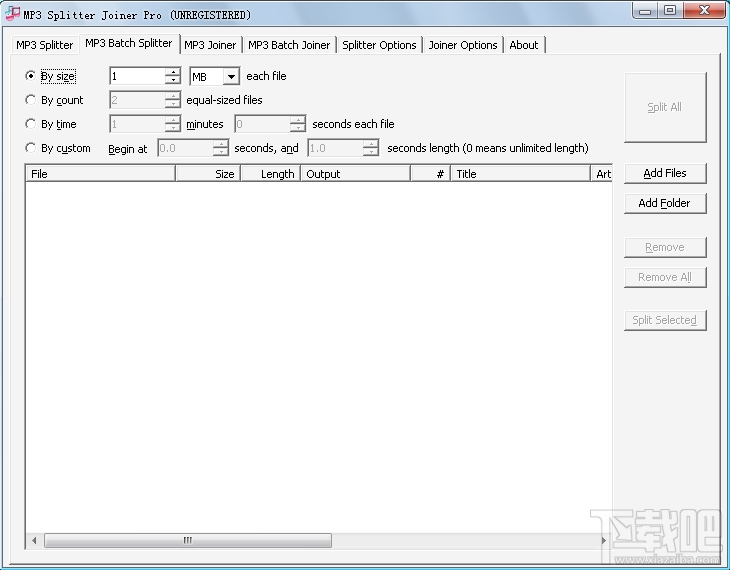The width and height of the screenshot is (730, 570).
Task: Select the By size radio button
Action: pos(30,75)
